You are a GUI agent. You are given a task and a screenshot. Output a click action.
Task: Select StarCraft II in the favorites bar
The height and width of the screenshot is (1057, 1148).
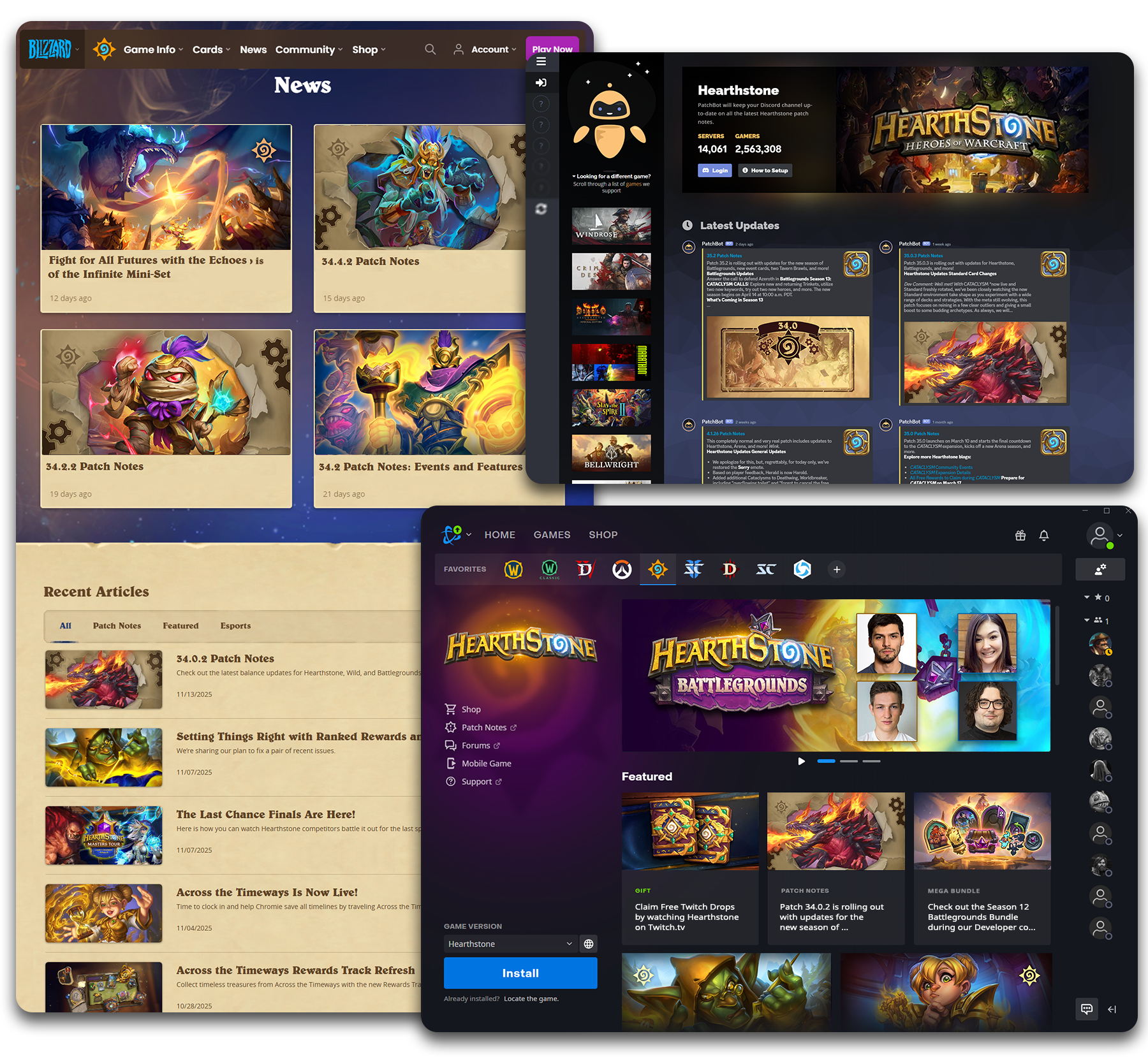[x=693, y=569]
